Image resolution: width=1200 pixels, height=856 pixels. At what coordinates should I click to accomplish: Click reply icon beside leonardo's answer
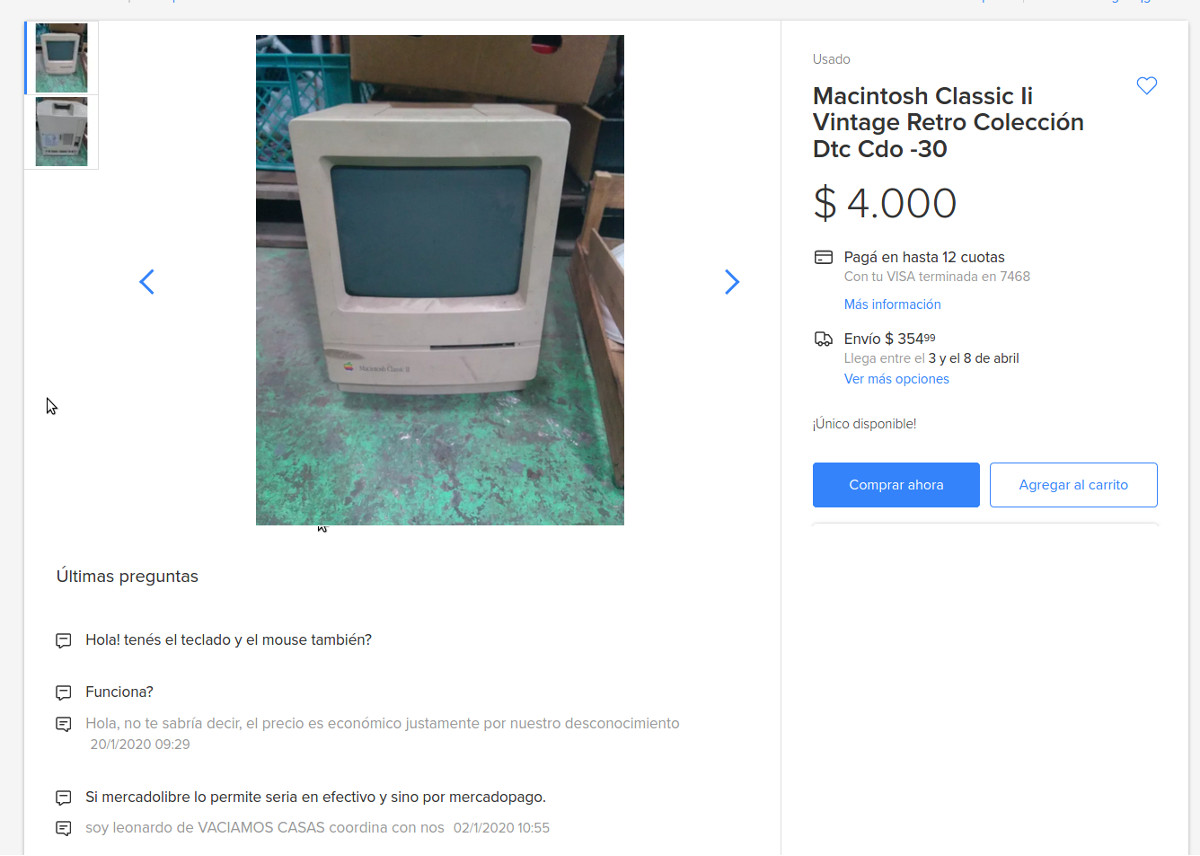coord(63,828)
